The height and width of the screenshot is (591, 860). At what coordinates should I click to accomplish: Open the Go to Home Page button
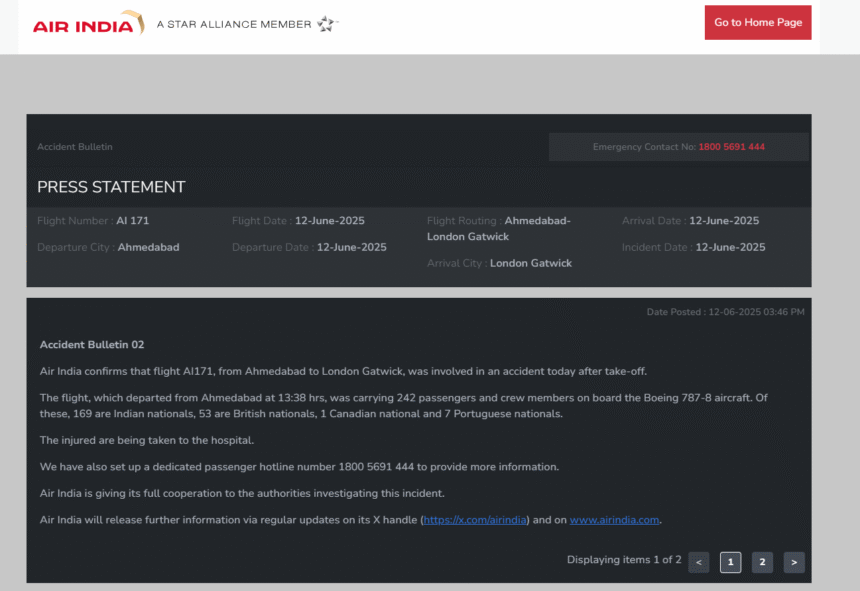757,22
